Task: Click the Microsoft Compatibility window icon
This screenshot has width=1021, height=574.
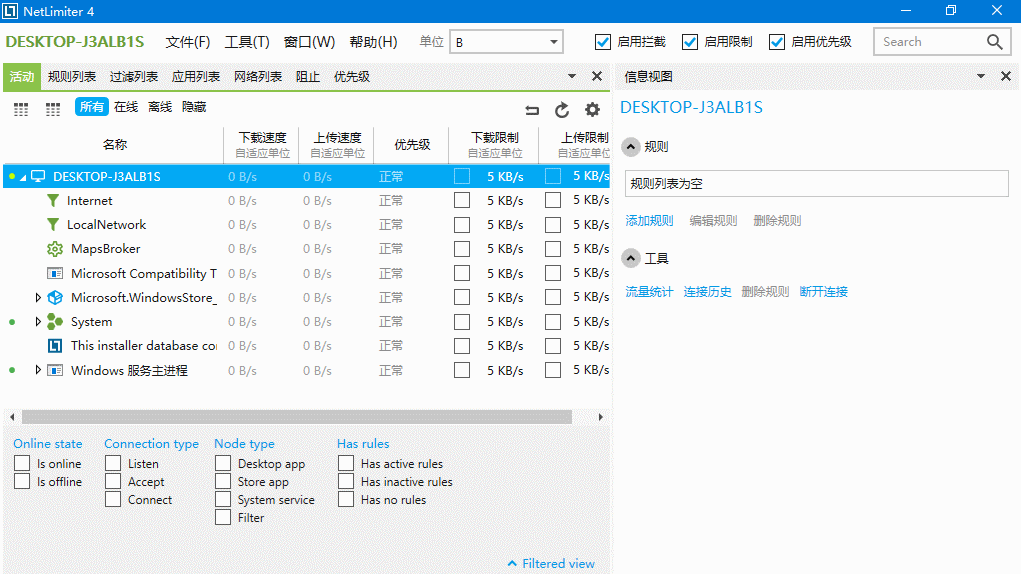Action: [x=55, y=273]
